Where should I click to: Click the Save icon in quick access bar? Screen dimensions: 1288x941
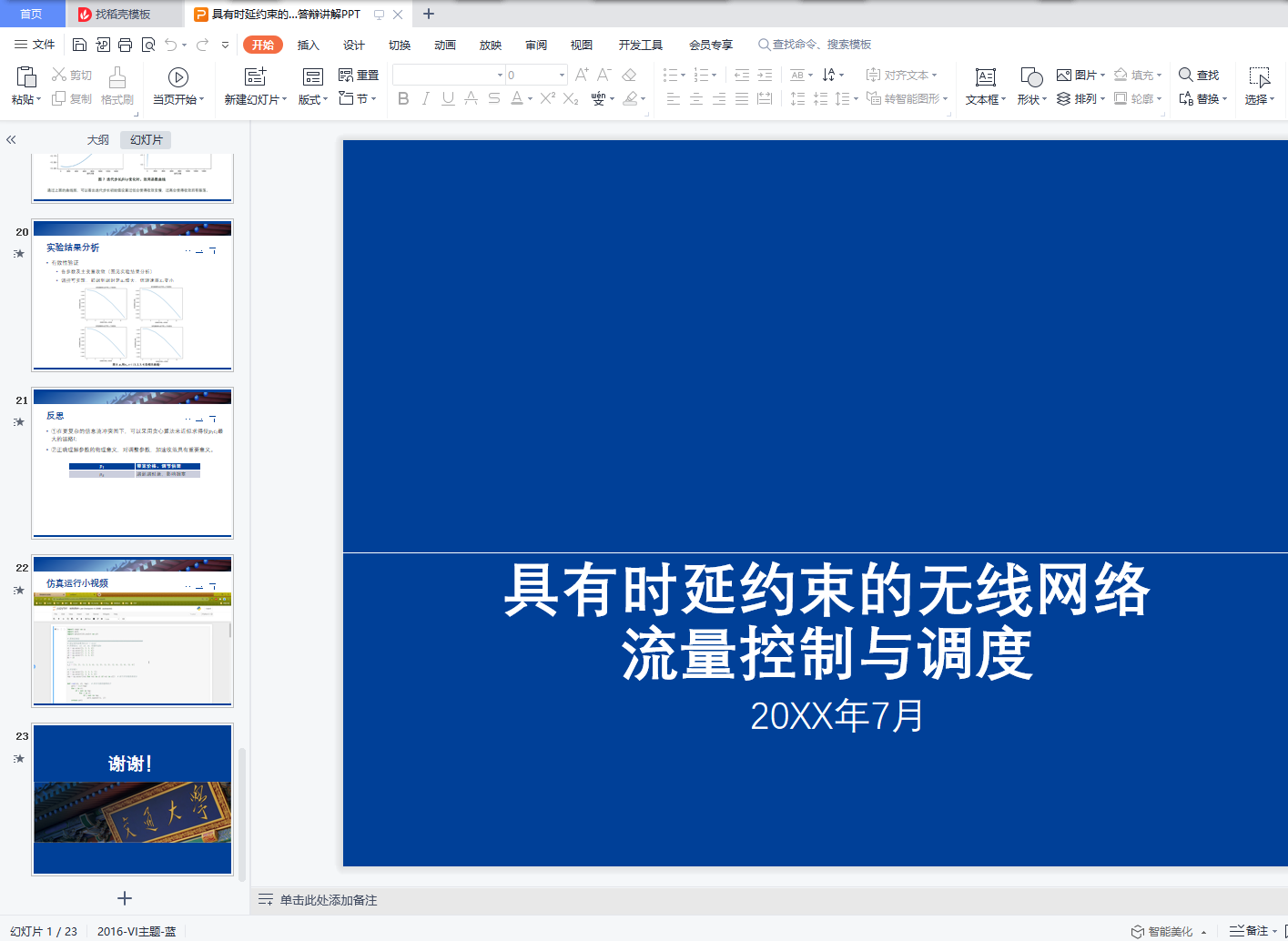point(79,45)
